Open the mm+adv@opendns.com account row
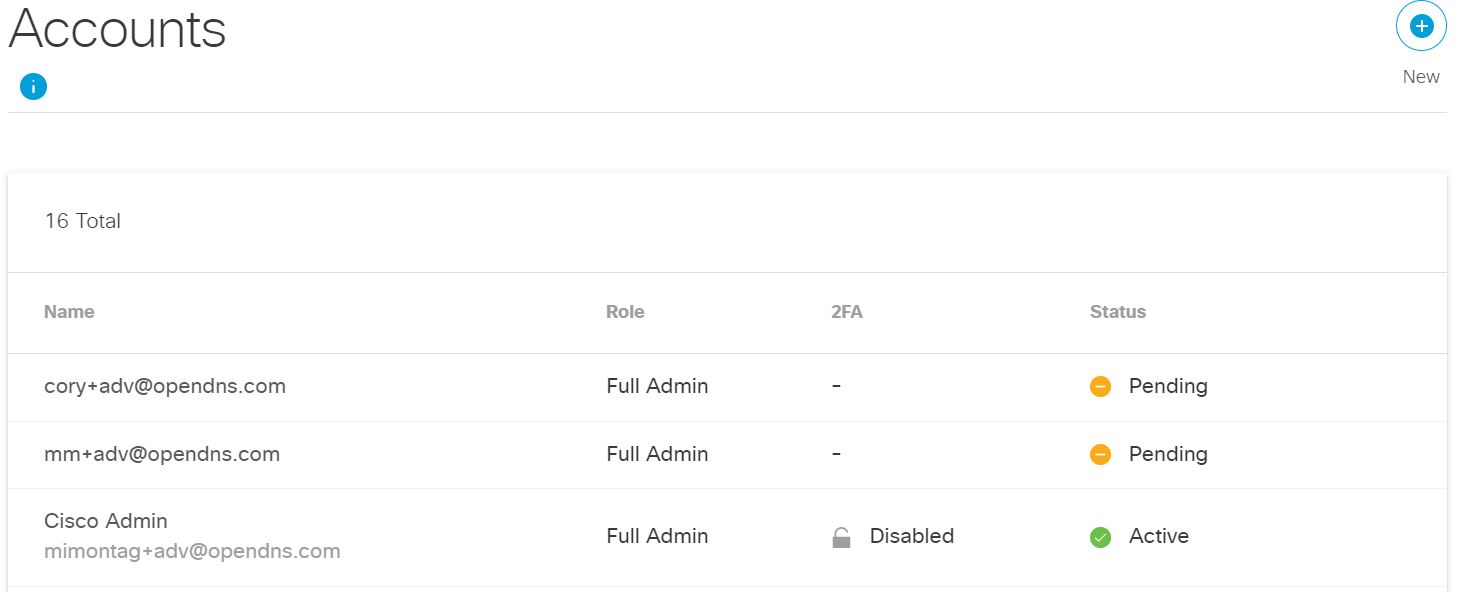1458x592 pixels. [727, 455]
